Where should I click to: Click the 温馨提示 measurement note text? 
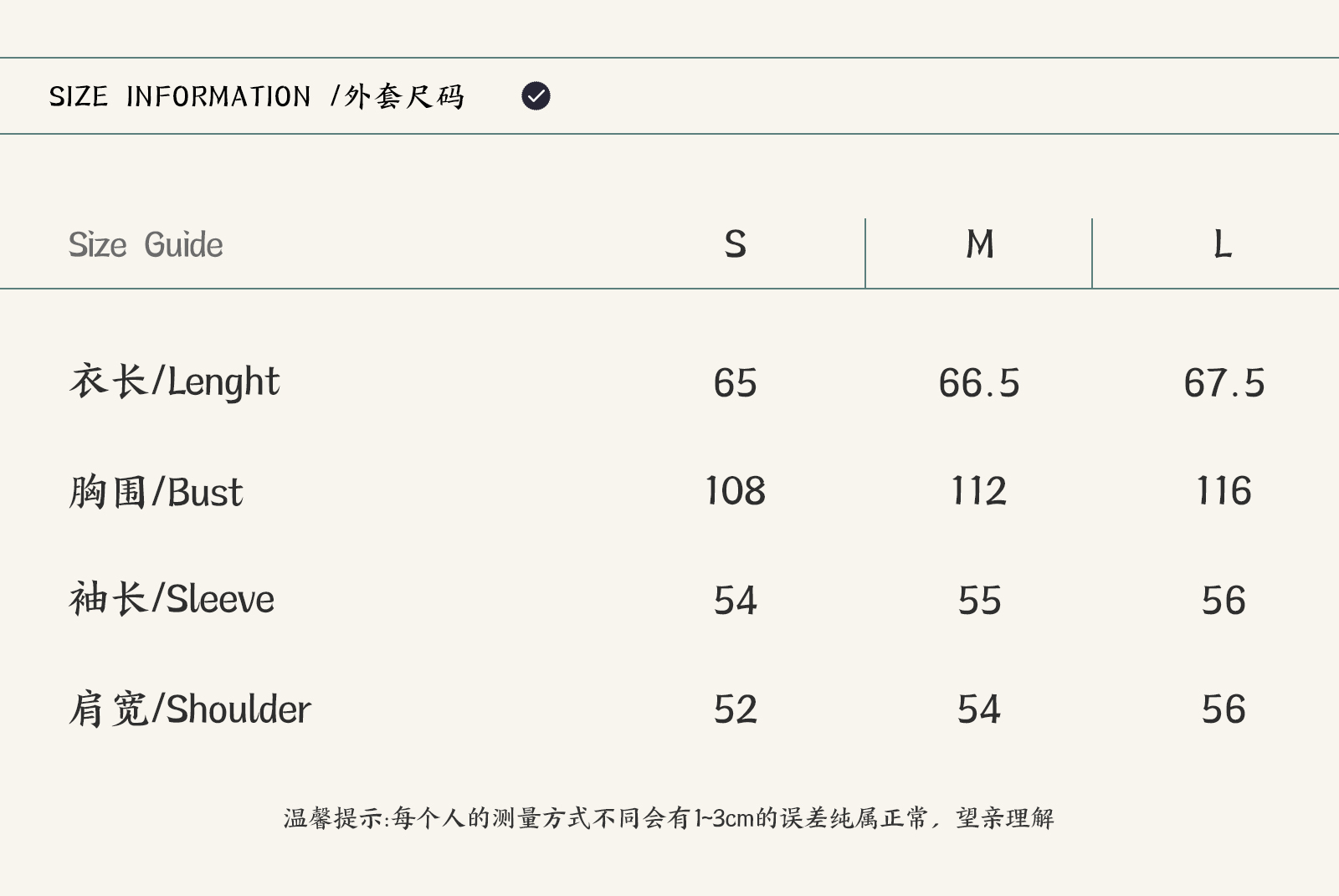[x=669, y=817]
